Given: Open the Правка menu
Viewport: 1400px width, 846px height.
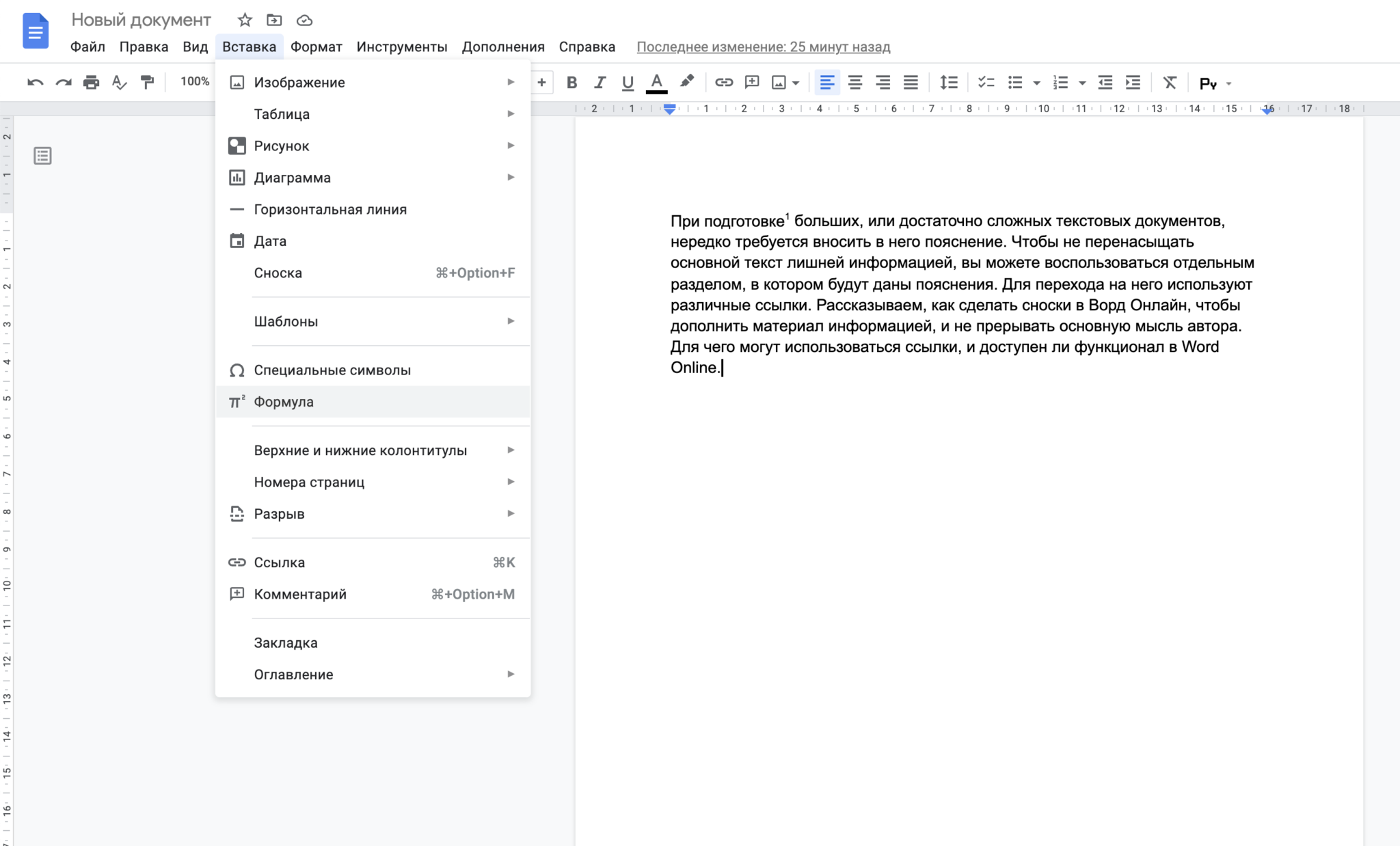Looking at the screenshot, I should pyautogui.click(x=144, y=46).
